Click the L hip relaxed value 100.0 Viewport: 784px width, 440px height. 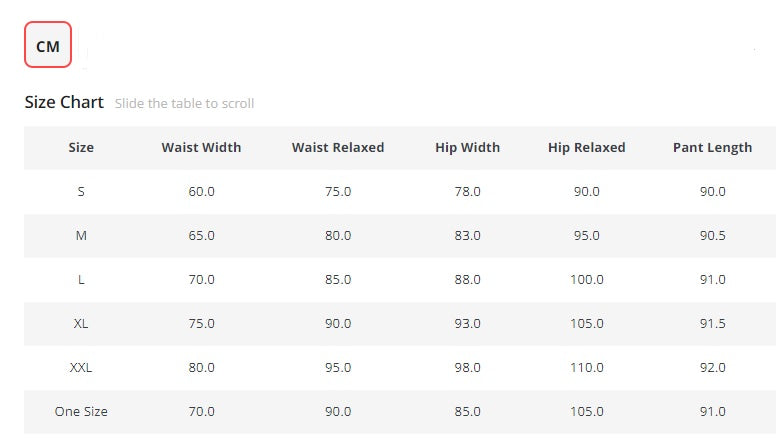(x=586, y=280)
